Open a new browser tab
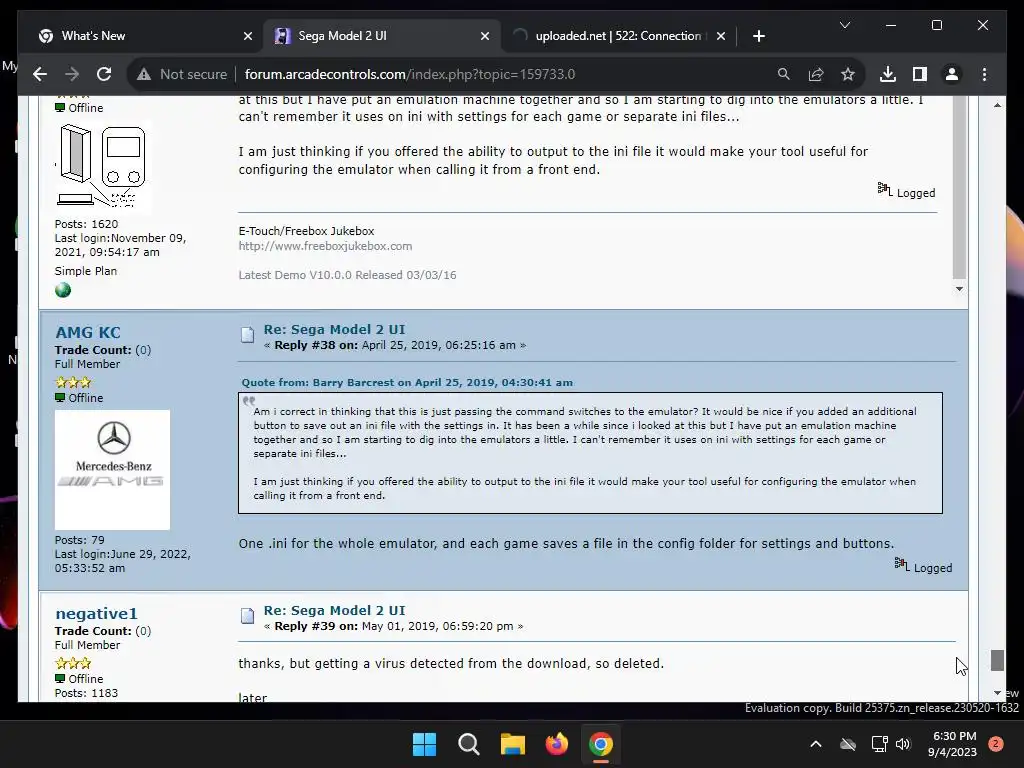The image size is (1024, 768). [x=758, y=36]
